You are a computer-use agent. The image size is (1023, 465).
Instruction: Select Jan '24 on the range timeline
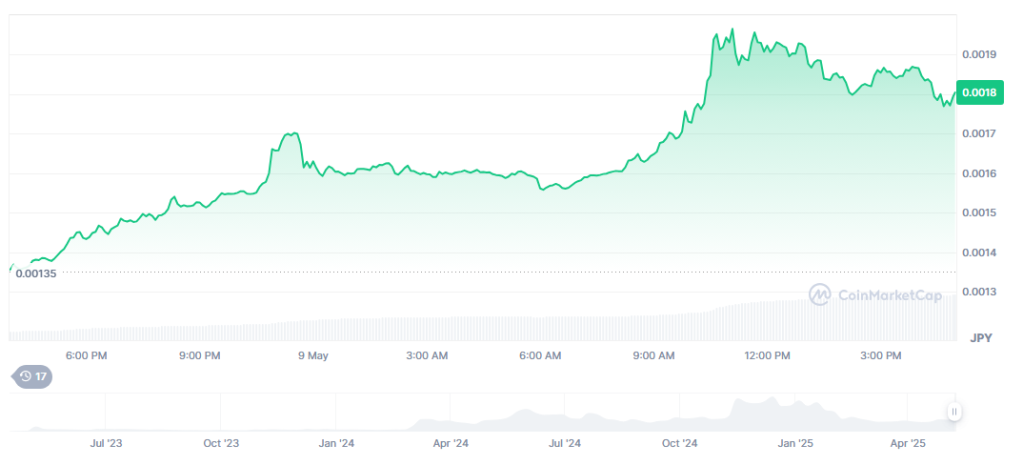pos(336,442)
